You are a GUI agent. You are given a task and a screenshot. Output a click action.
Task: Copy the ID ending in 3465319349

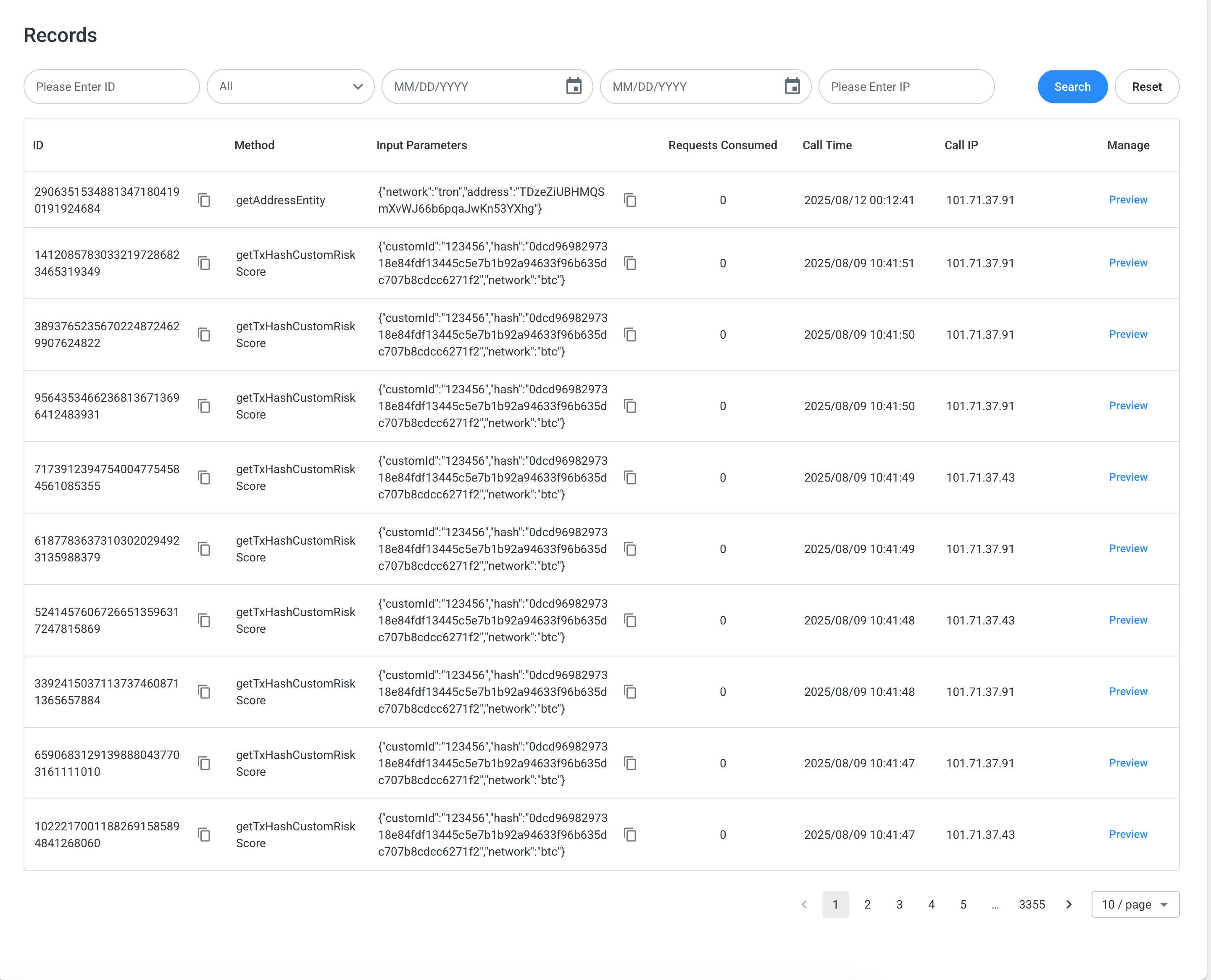(204, 263)
